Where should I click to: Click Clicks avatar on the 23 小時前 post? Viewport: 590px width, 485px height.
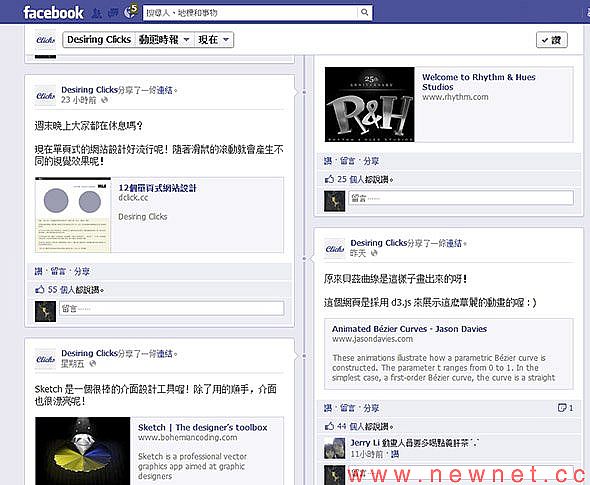click(46, 96)
